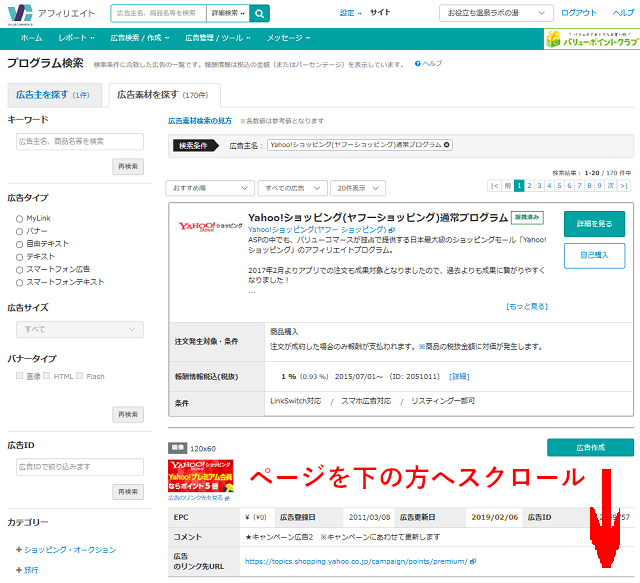The height and width of the screenshot is (583, 640).
Task: Click 再検索 button under 広告ID field
Action: coord(128,492)
